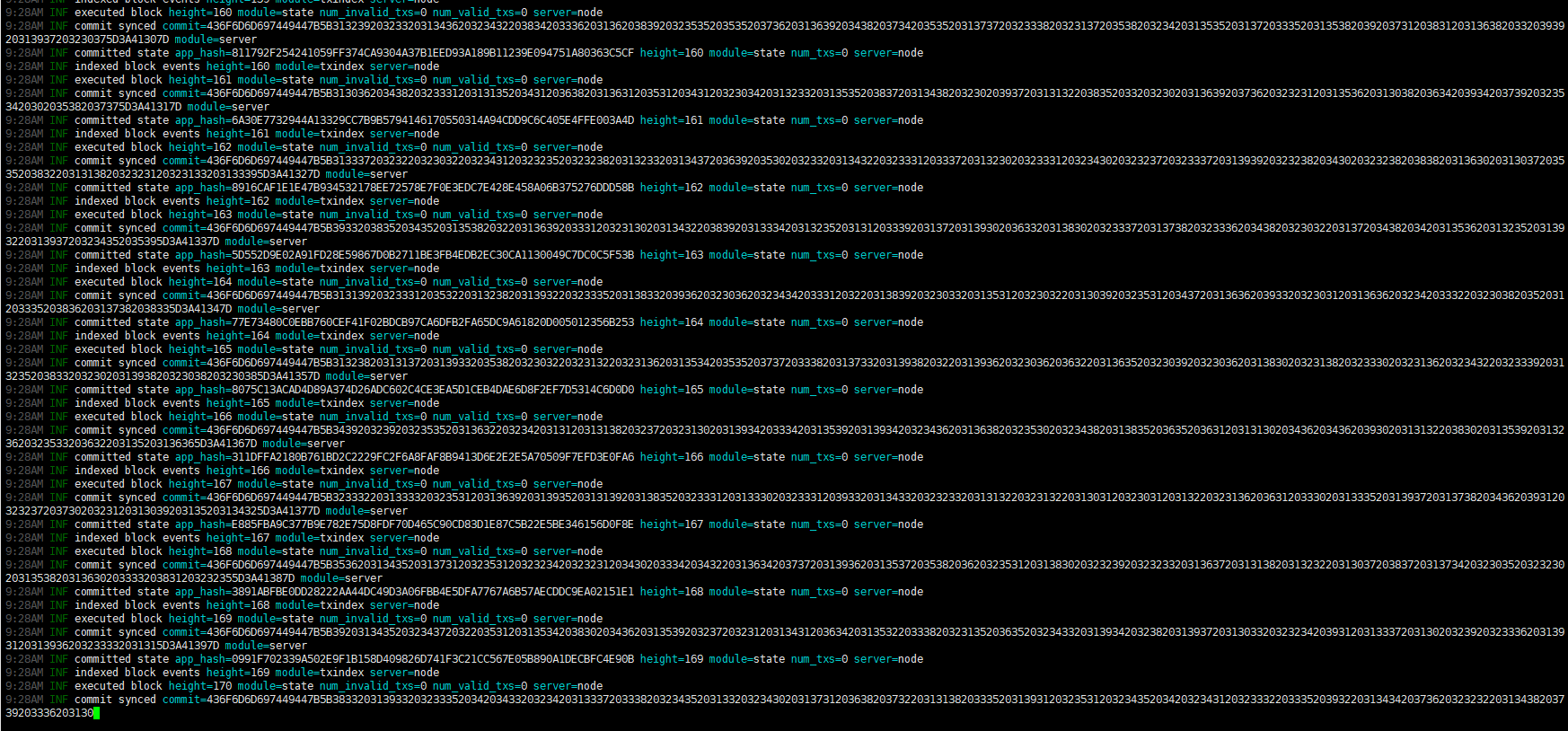Select the app_hash value starting with E885FBA9
The image size is (1568, 731).
pos(433,524)
